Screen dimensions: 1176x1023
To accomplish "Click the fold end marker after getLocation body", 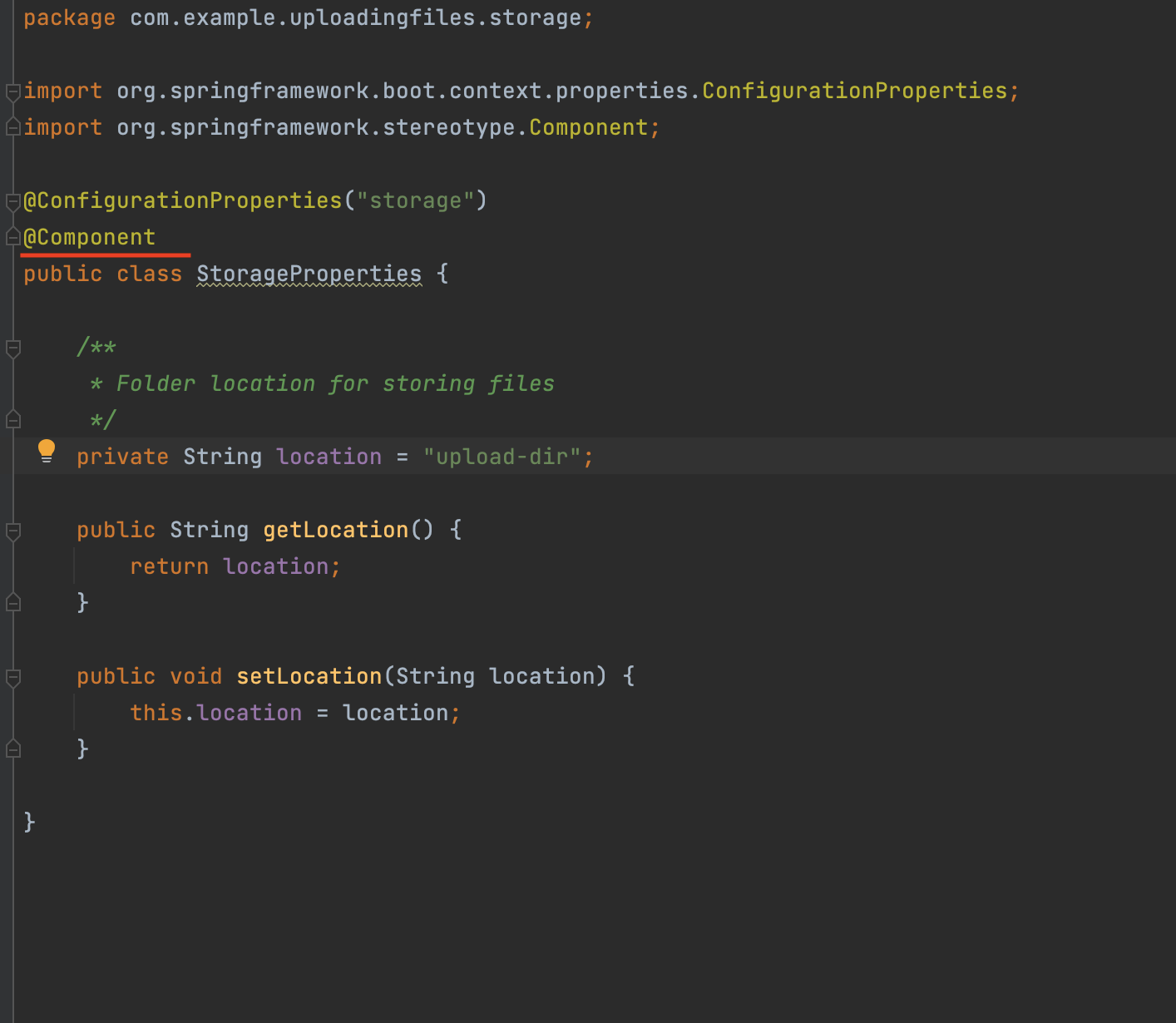I will click(12, 602).
